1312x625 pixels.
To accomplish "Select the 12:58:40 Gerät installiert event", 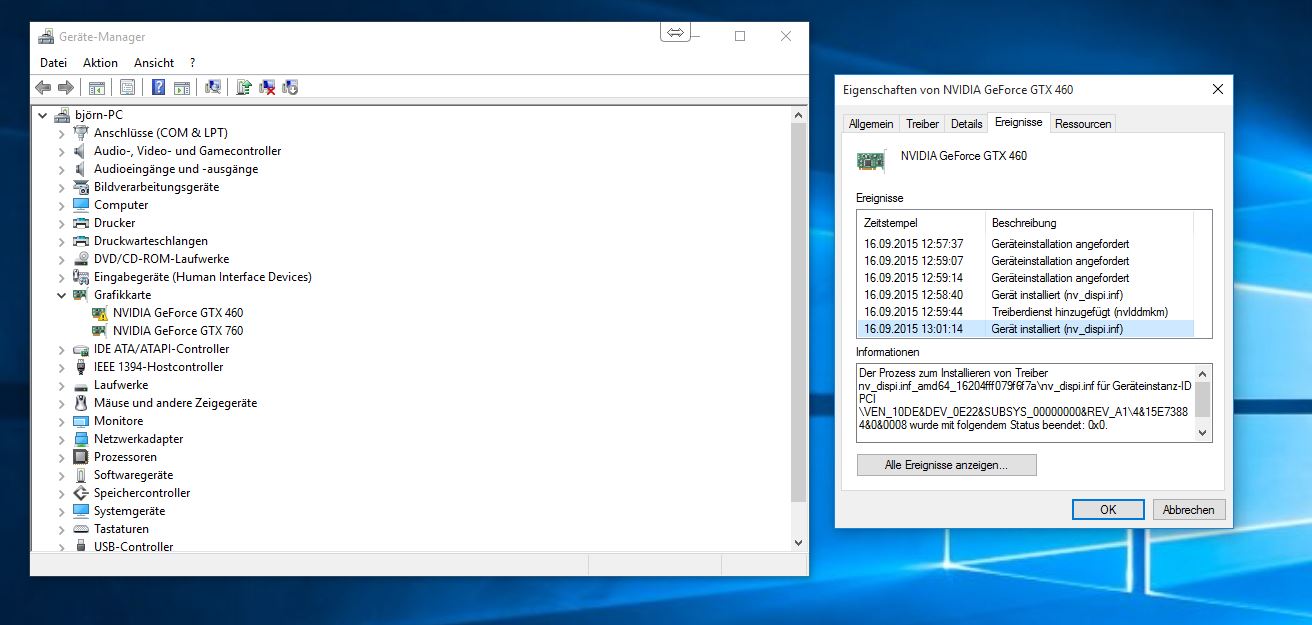I will (1025, 295).
